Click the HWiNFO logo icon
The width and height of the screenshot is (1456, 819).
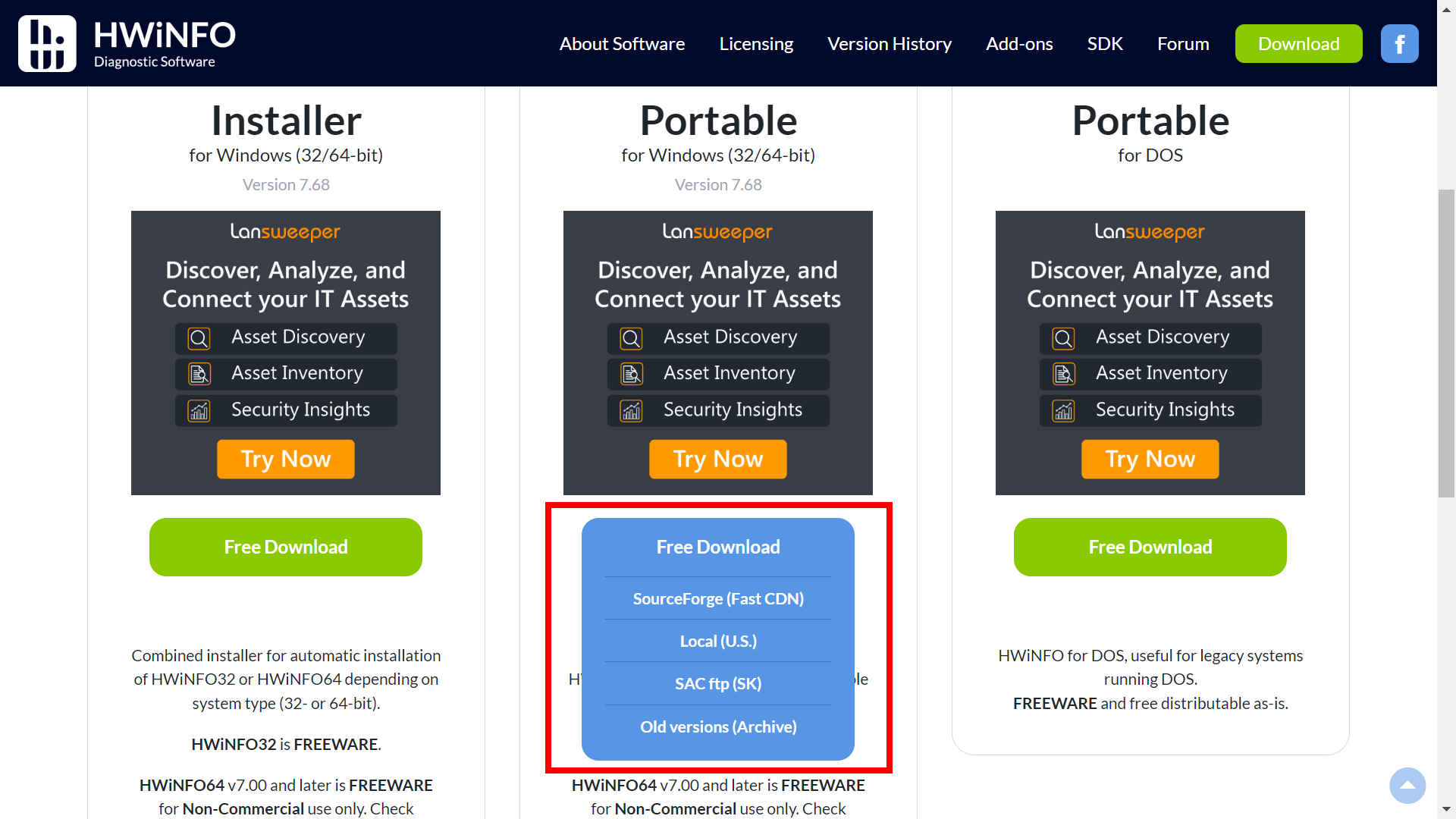(x=47, y=43)
